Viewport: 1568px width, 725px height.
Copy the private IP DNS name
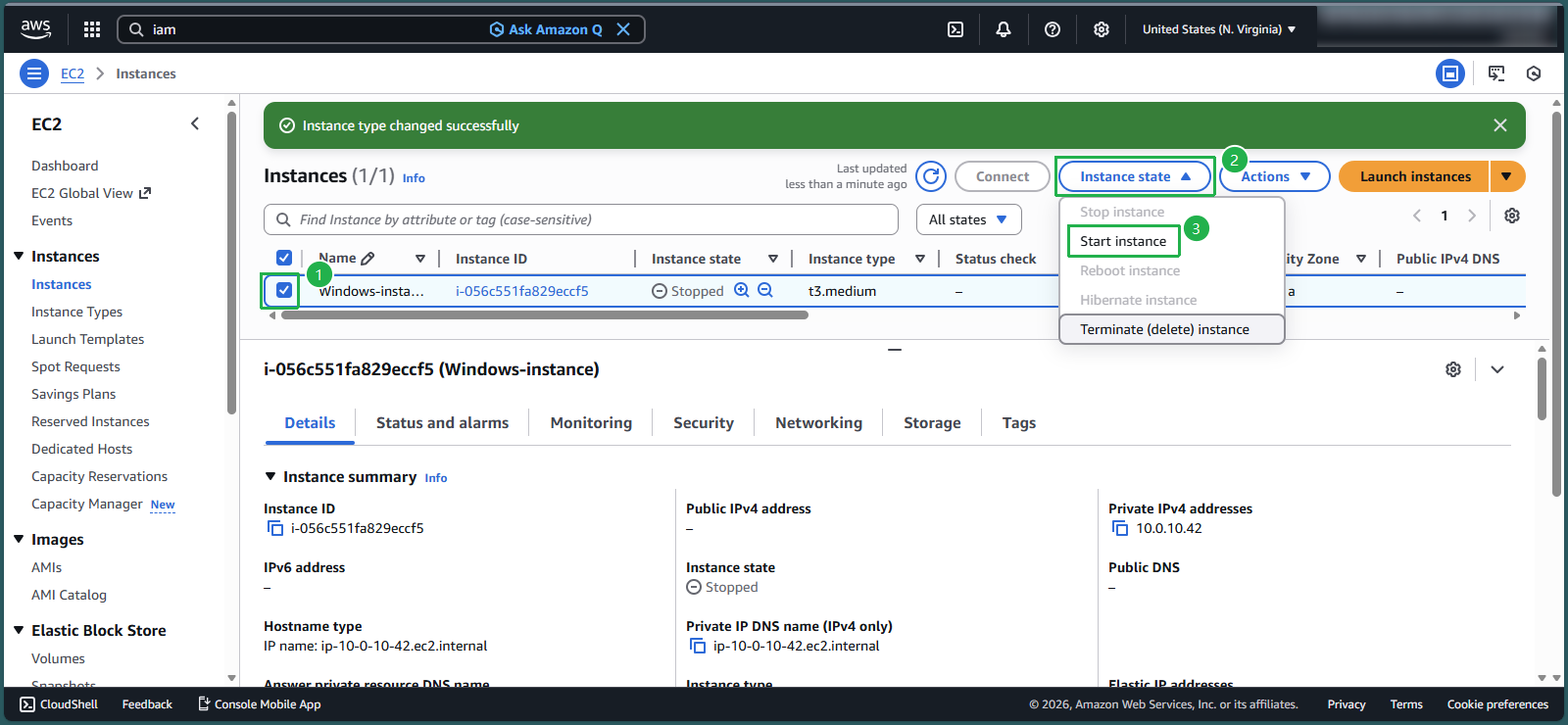(698, 646)
